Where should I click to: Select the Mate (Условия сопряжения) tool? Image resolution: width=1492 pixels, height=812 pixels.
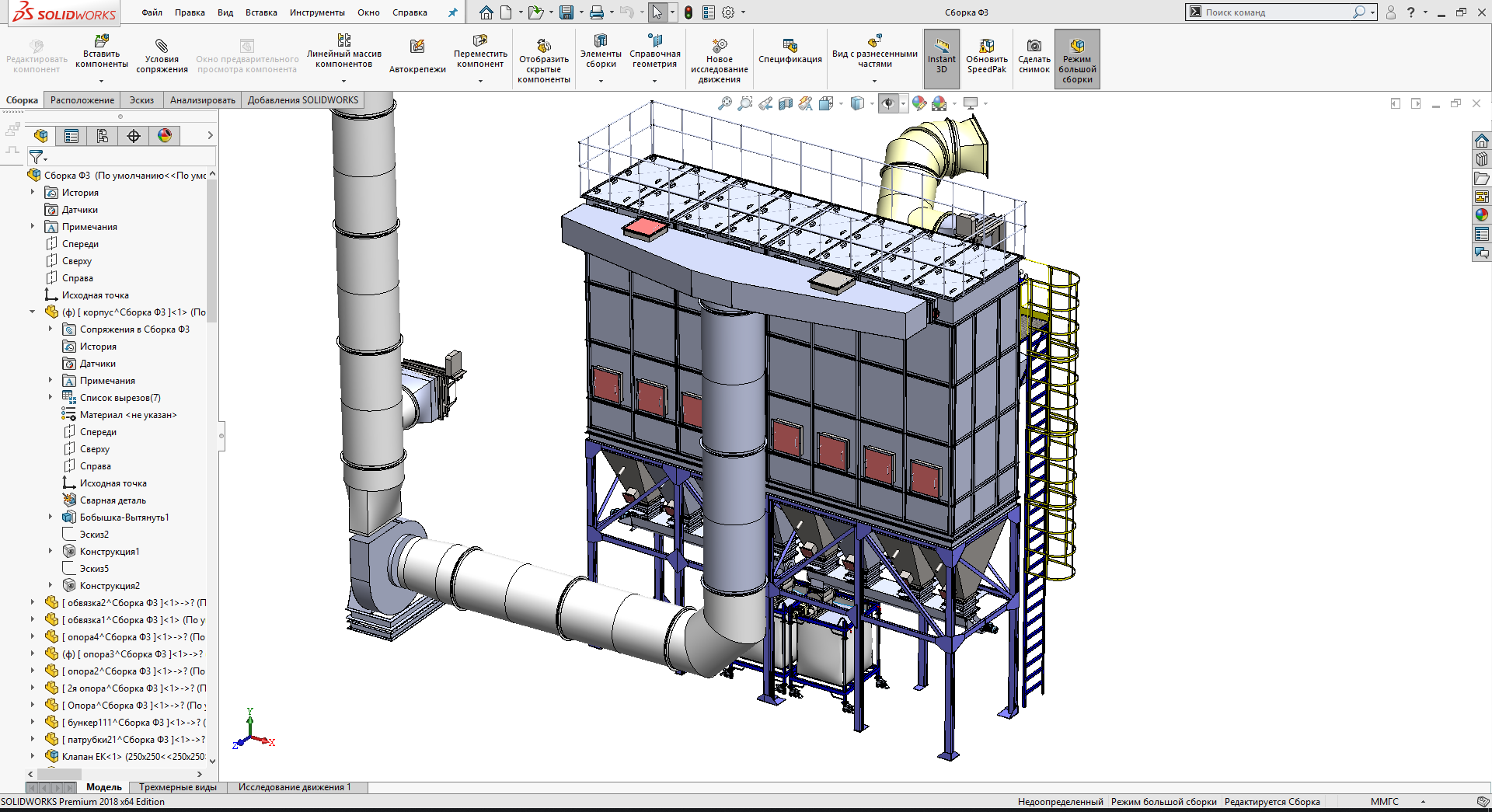pyautogui.click(x=162, y=47)
